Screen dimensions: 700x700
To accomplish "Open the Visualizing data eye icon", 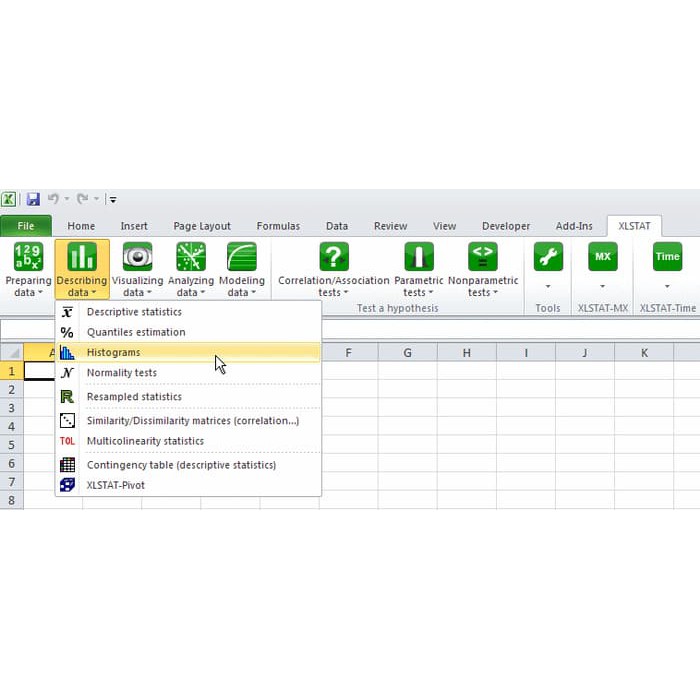I will point(138,256).
